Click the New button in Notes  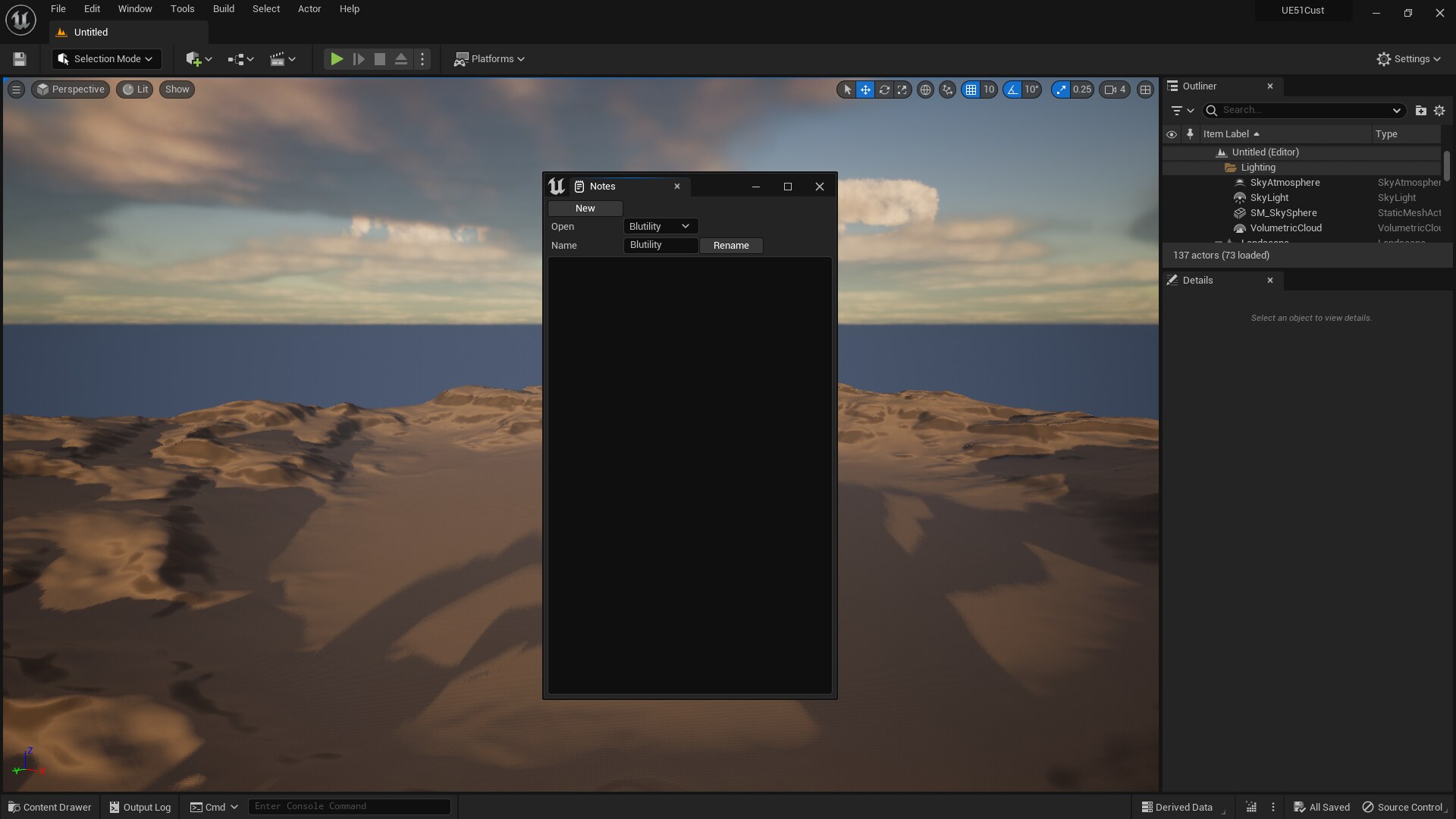(584, 208)
